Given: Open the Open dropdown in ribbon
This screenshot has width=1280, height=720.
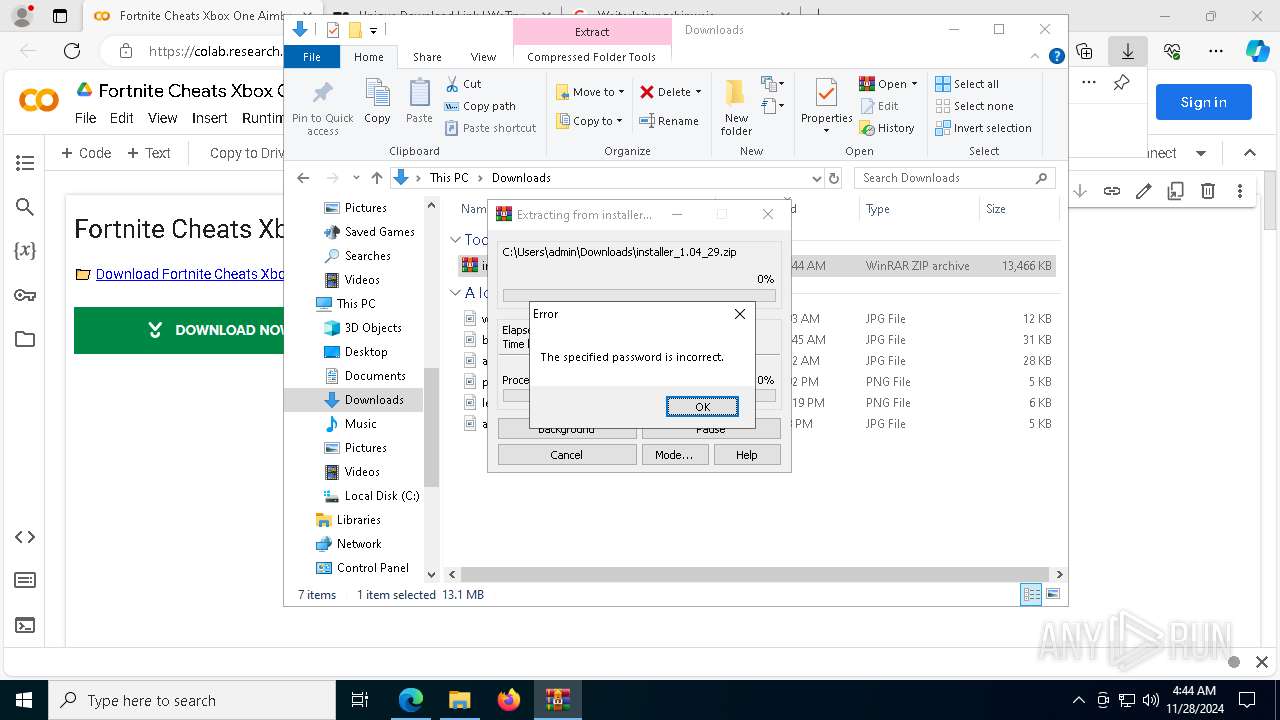Looking at the screenshot, I should coord(888,84).
